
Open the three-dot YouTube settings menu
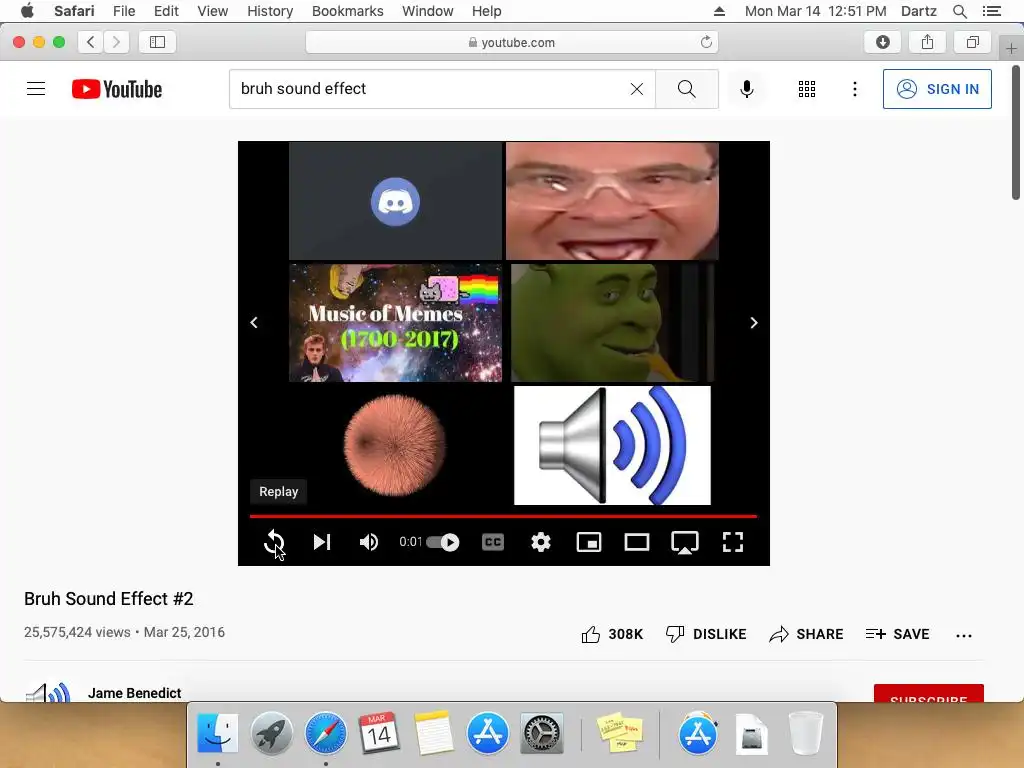855,89
